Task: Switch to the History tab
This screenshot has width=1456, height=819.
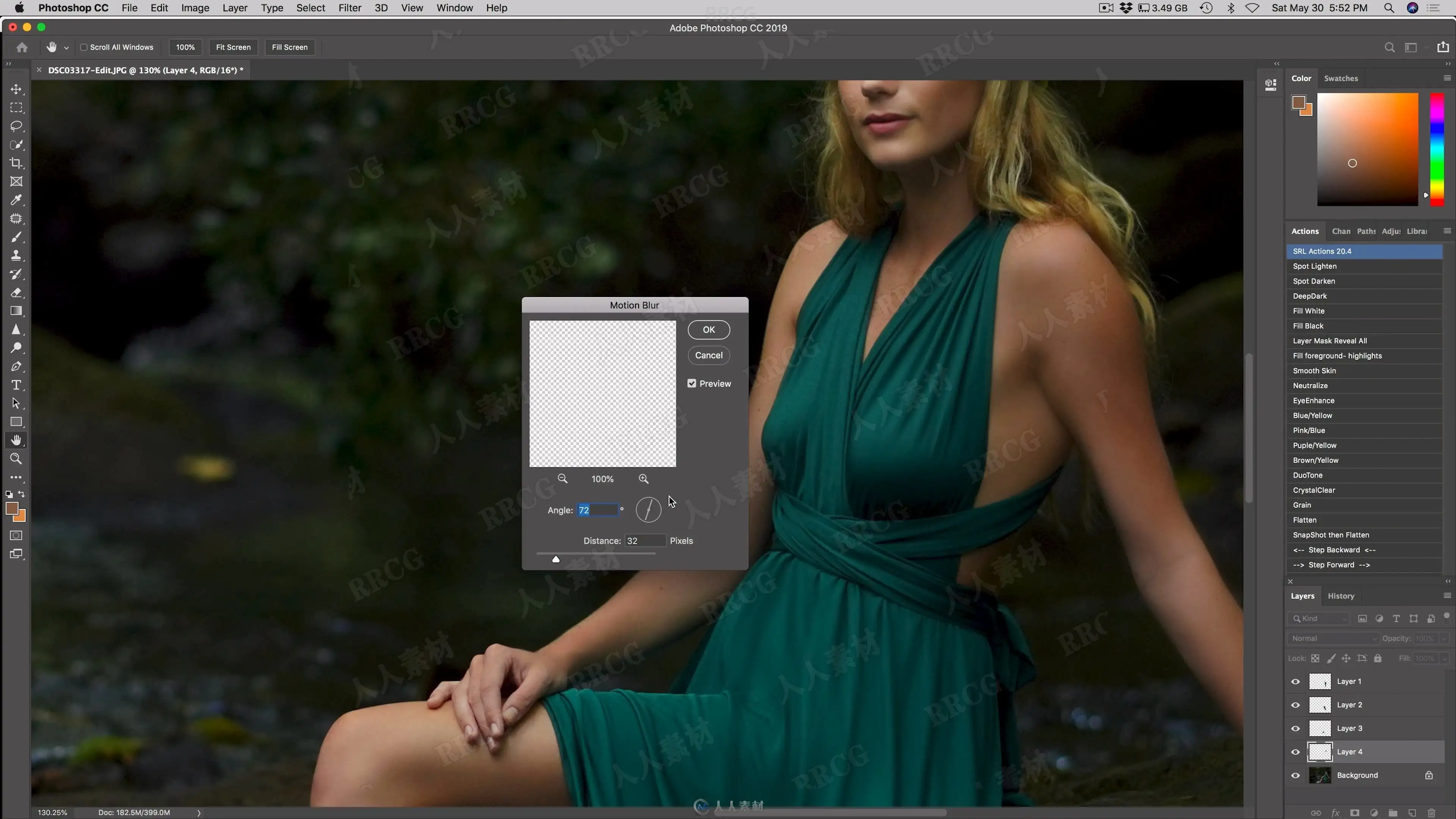Action: pos(1341,596)
